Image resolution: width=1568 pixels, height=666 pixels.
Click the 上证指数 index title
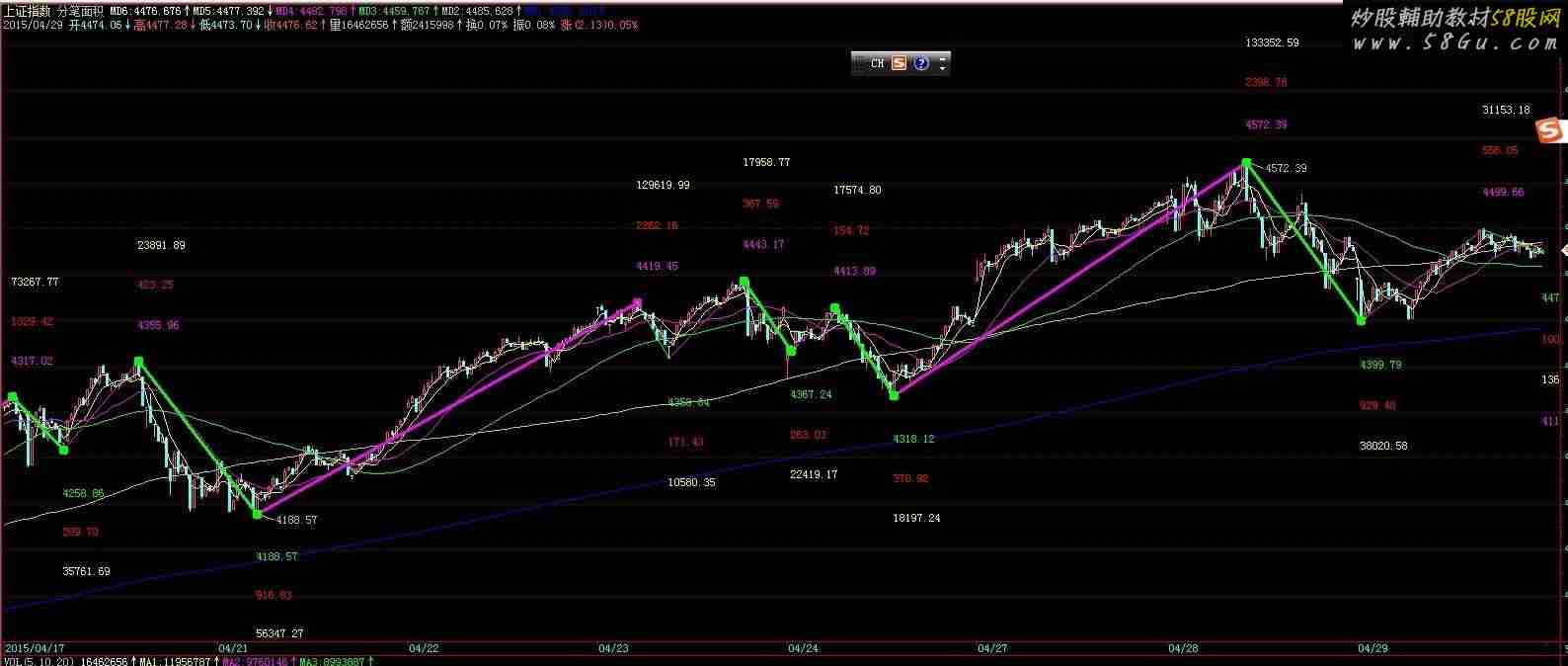click(x=28, y=11)
